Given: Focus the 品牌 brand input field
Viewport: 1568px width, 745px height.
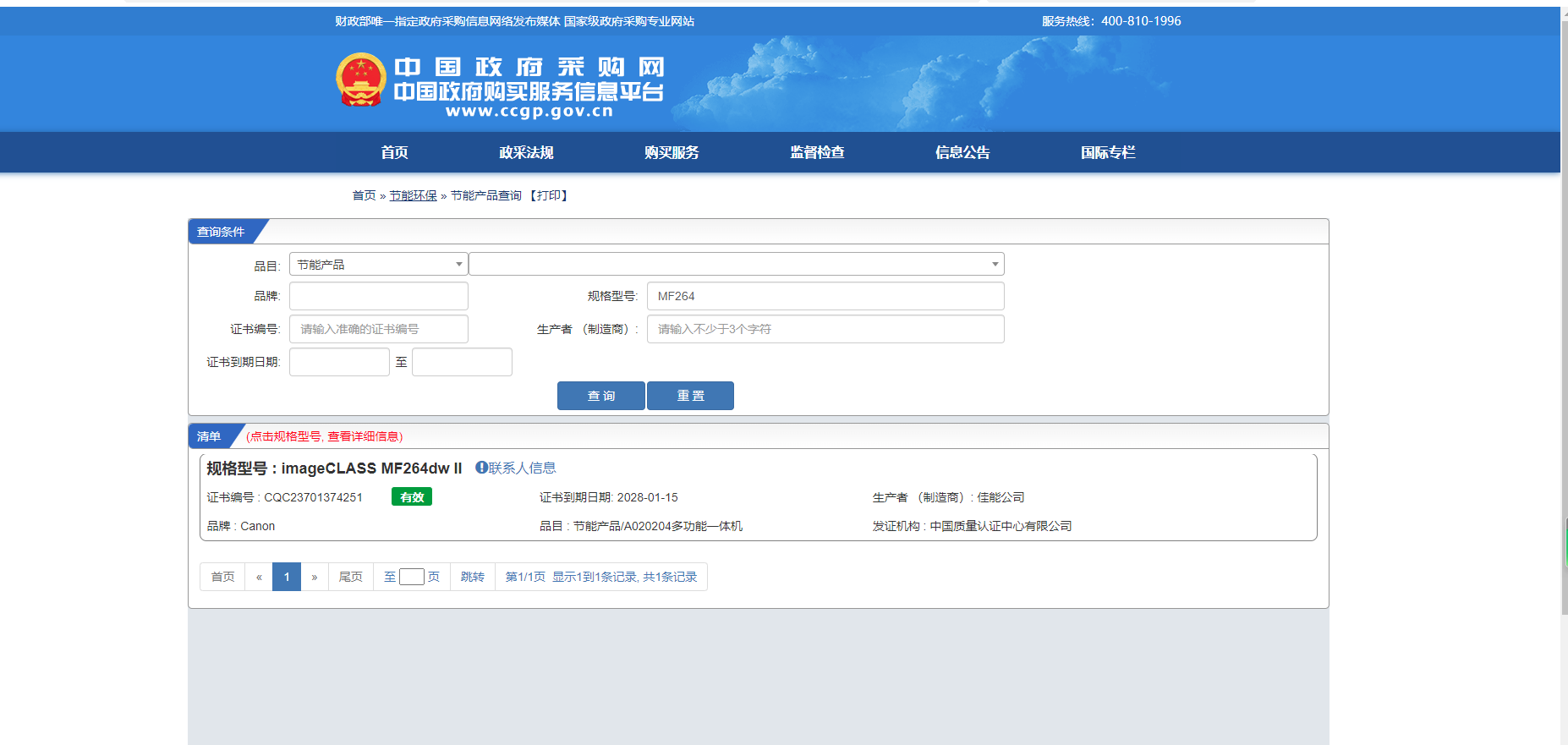Looking at the screenshot, I should tap(378, 296).
